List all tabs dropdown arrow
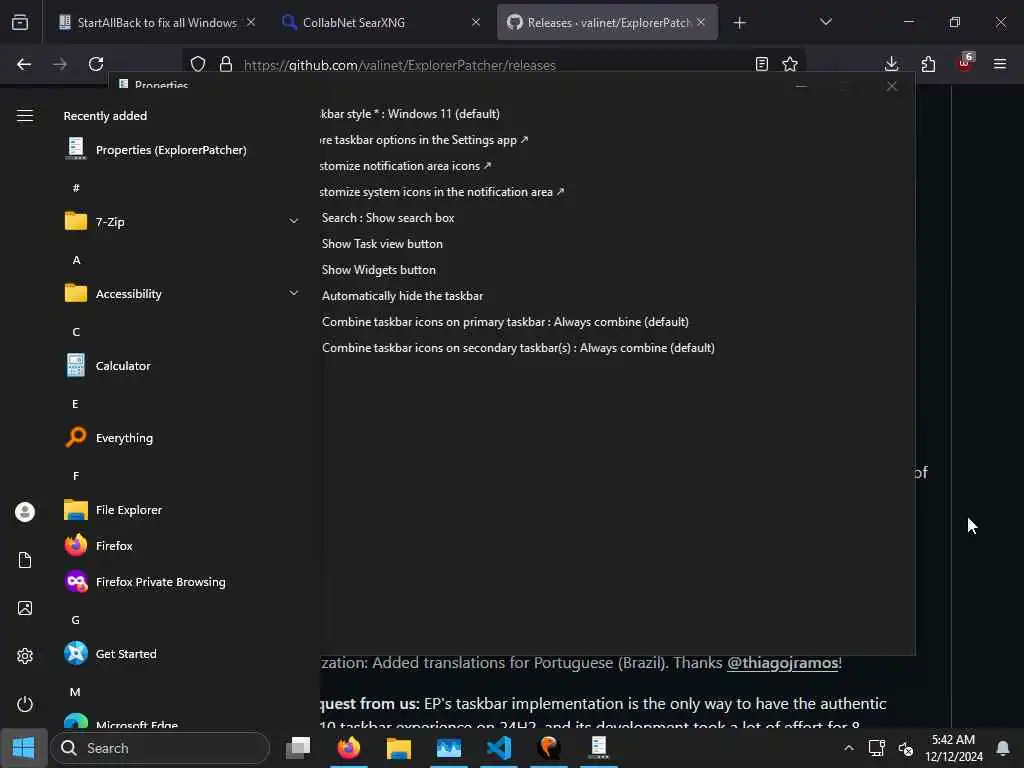The width and height of the screenshot is (1024, 768). pos(825,22)
